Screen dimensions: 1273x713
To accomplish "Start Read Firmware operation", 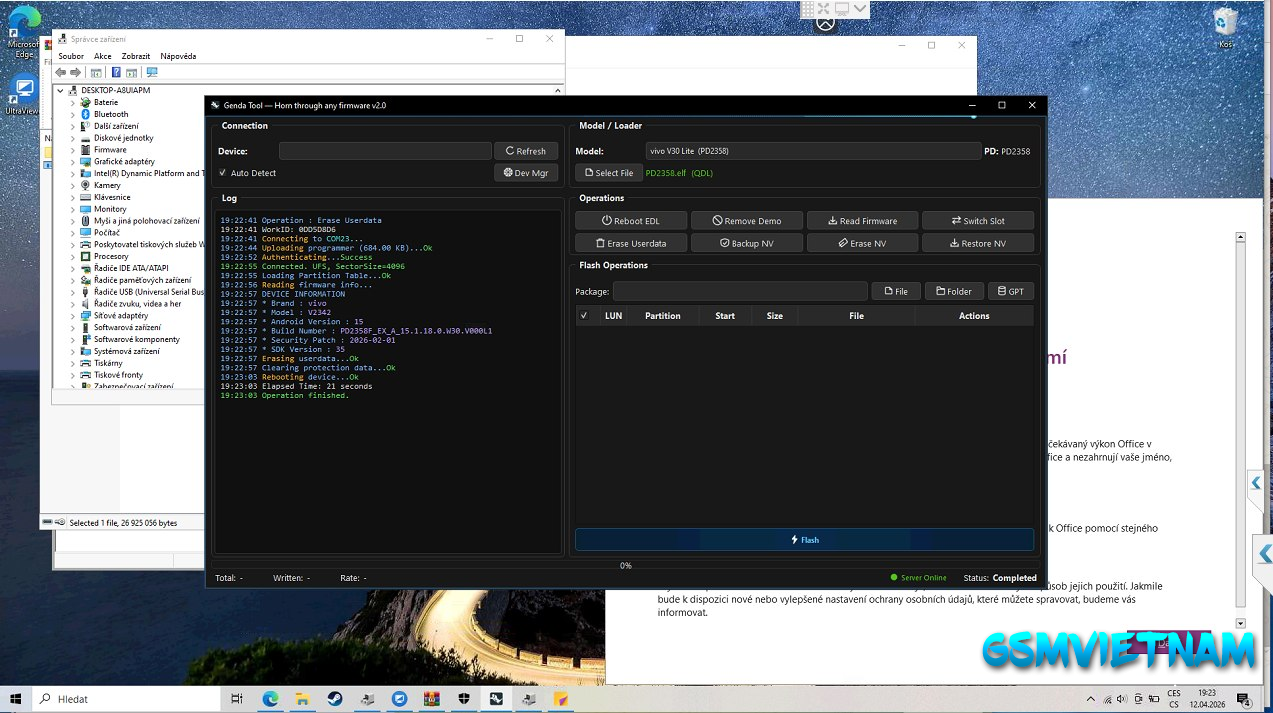I will tap(862, 221).
